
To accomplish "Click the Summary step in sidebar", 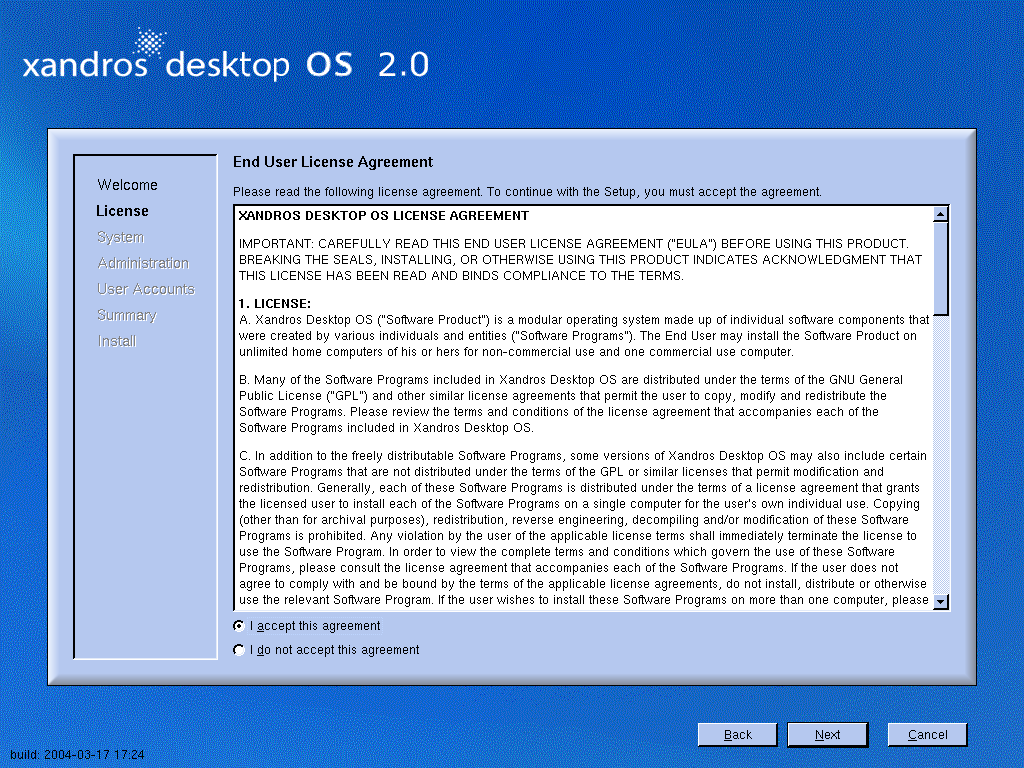I will point(127,315).
